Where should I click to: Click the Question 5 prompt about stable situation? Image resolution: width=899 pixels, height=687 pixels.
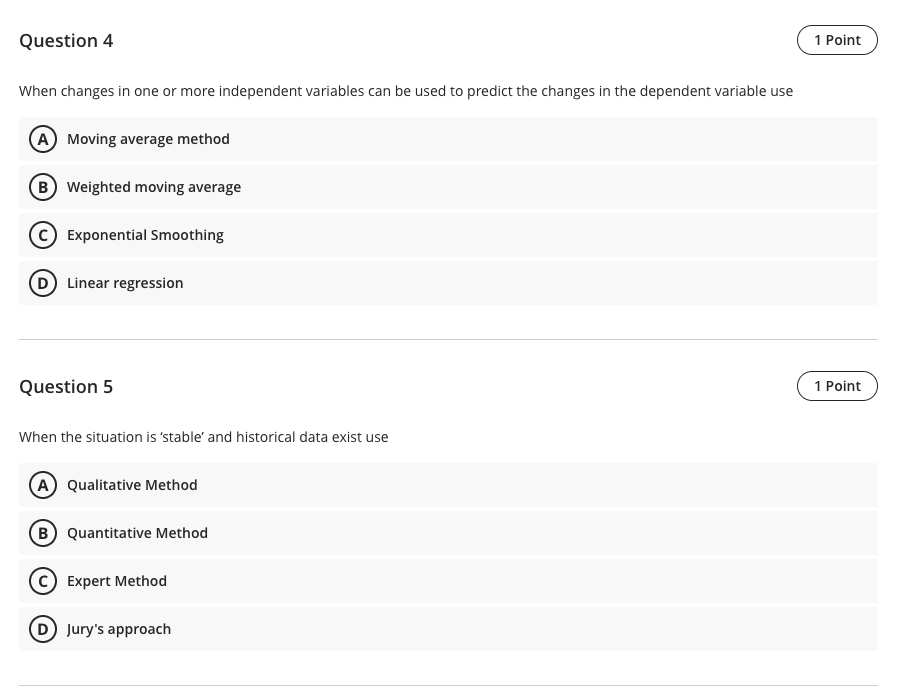tap(204, 437)
